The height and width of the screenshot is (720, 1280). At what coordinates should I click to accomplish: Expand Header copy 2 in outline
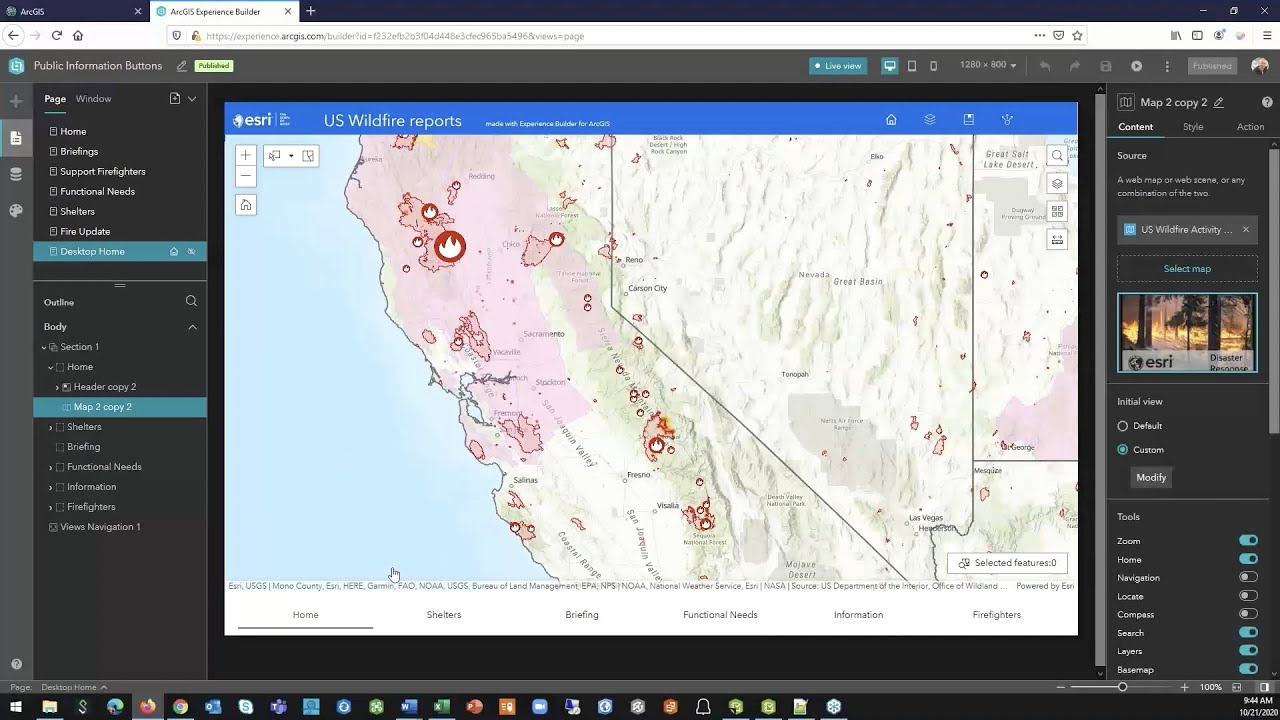click(57, 387)
